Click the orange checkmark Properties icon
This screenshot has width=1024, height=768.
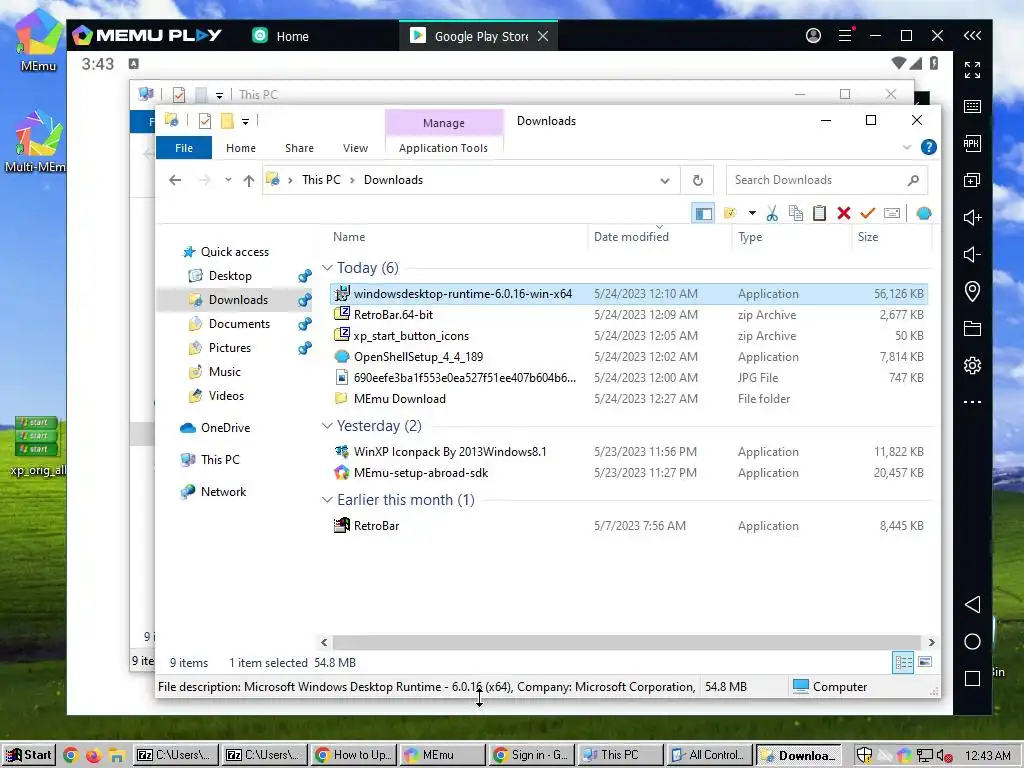pos(867,214)
